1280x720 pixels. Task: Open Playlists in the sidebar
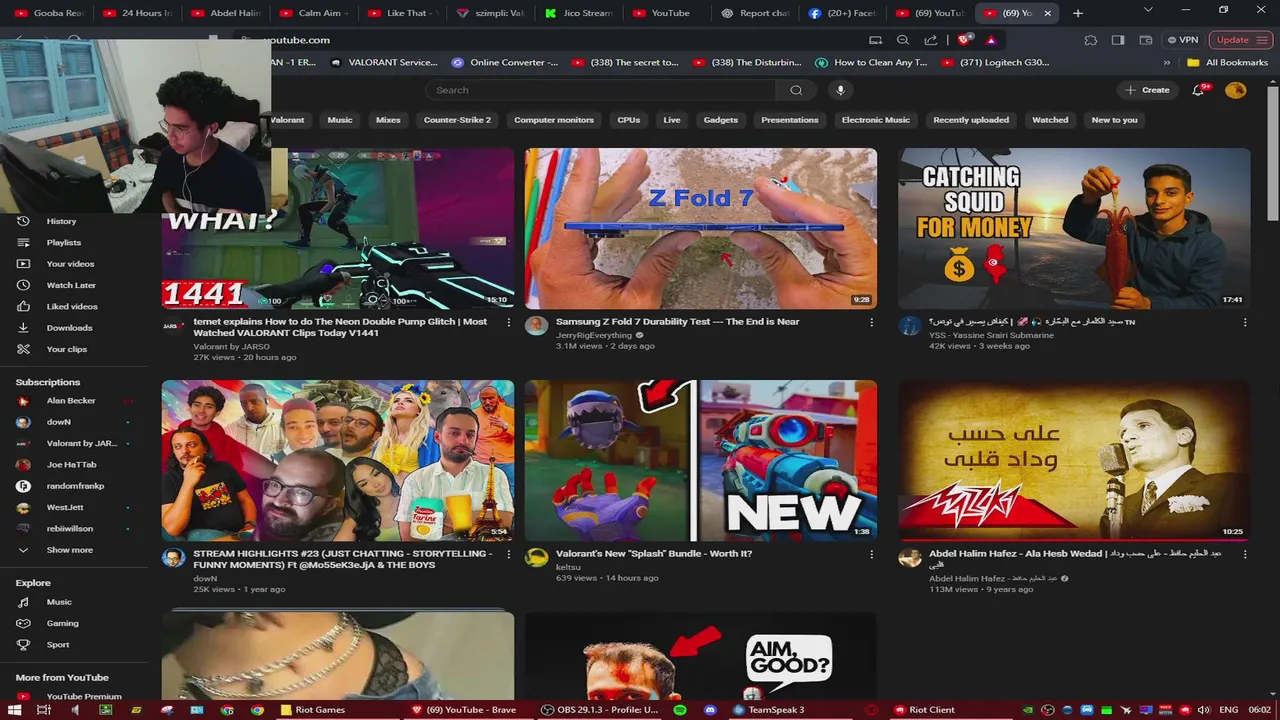coord(63,242)
